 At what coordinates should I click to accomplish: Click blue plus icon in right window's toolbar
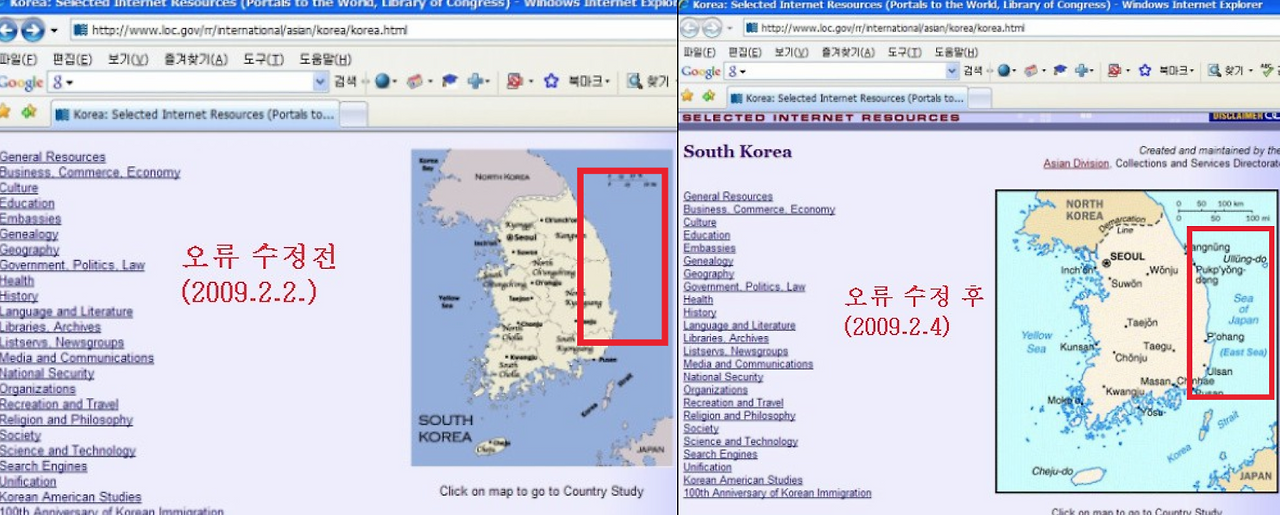(1079, 71)
